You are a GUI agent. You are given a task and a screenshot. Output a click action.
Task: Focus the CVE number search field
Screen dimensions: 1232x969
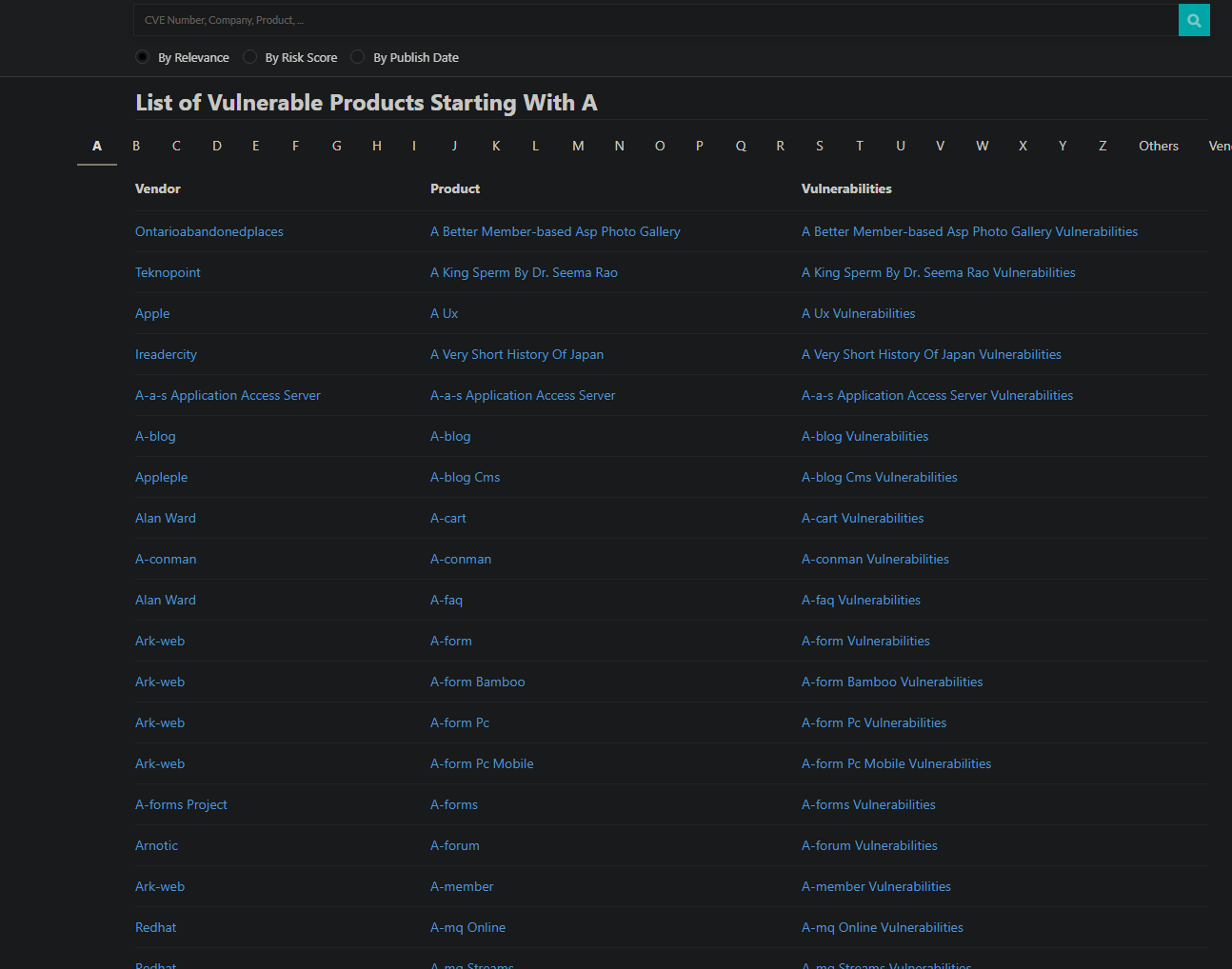655,20
